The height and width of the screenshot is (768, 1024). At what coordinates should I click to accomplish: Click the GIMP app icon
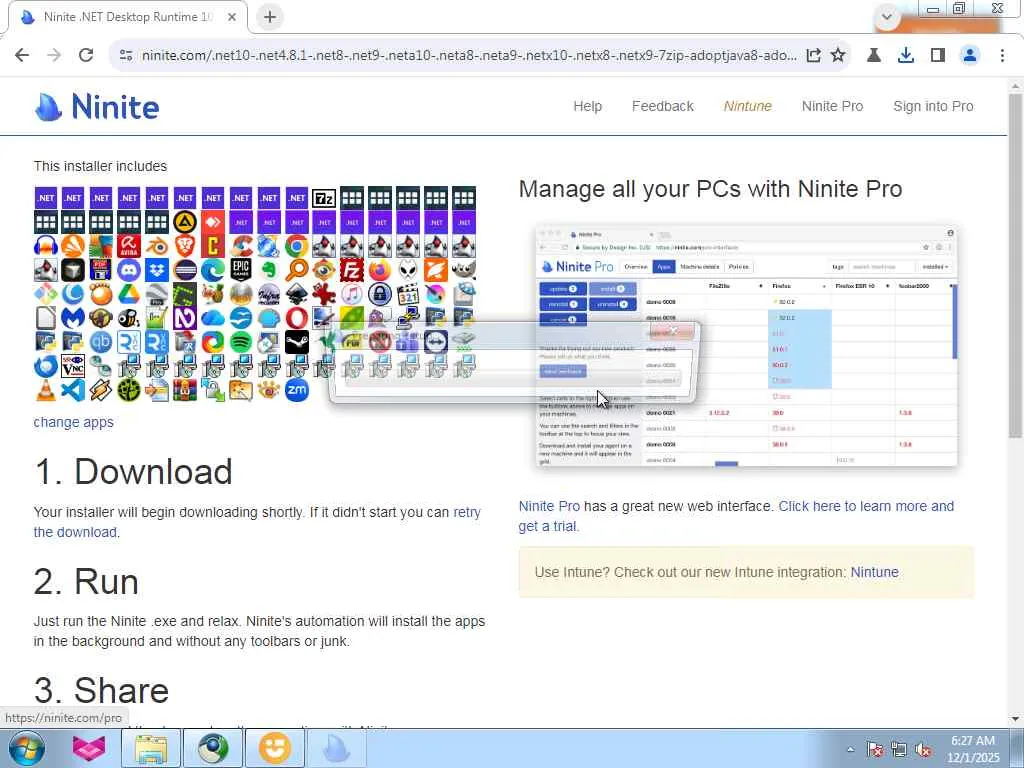tap(464, 270)
